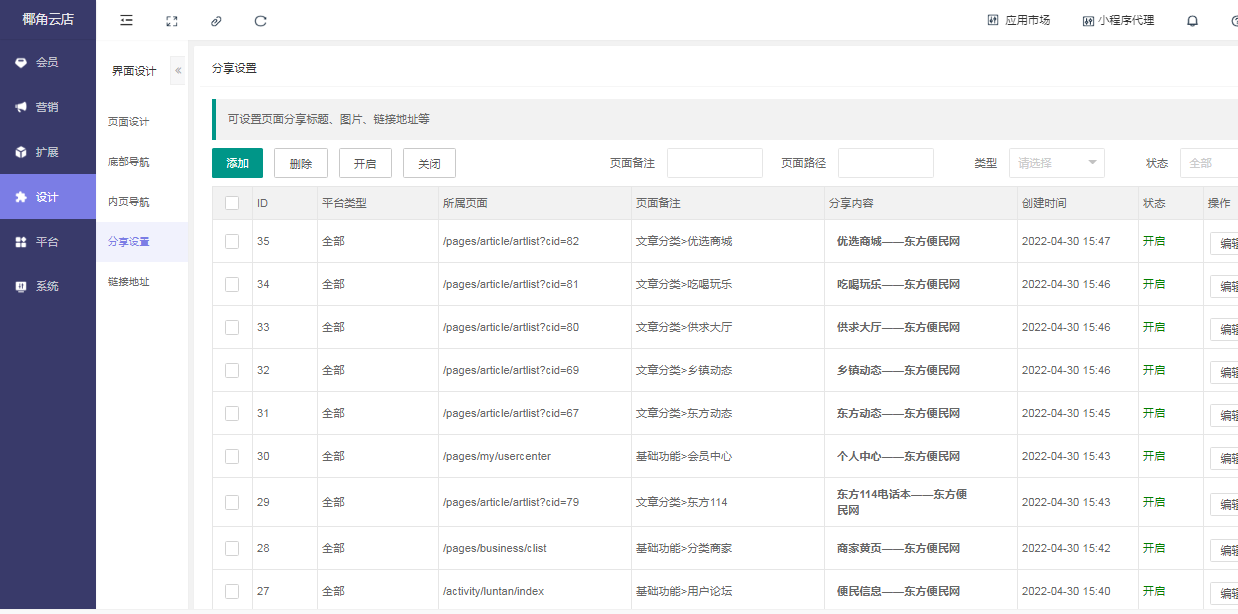Viewport: 1238px width, 614px height.
Task: Click the link icon in top toolbar
Action: point(216,20)
